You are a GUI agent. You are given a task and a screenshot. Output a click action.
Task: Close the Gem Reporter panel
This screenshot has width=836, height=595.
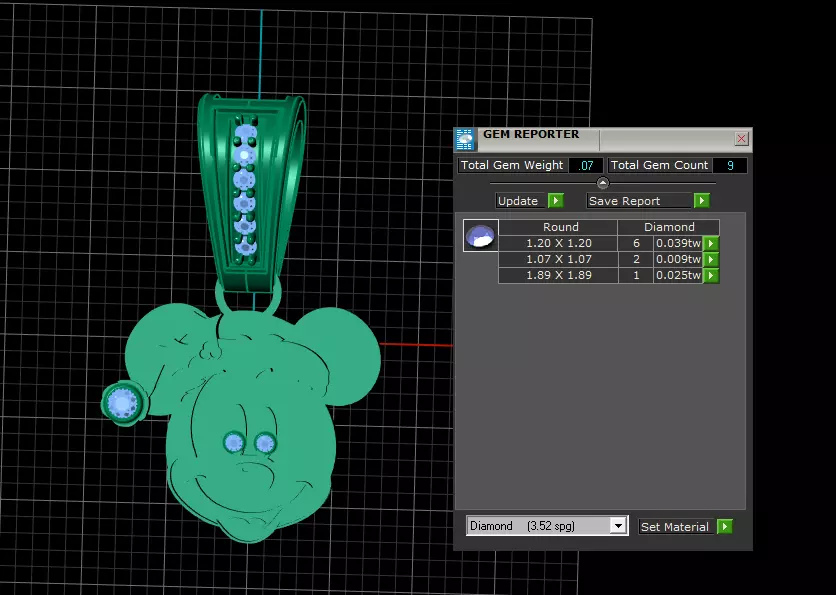pos(741,139)
